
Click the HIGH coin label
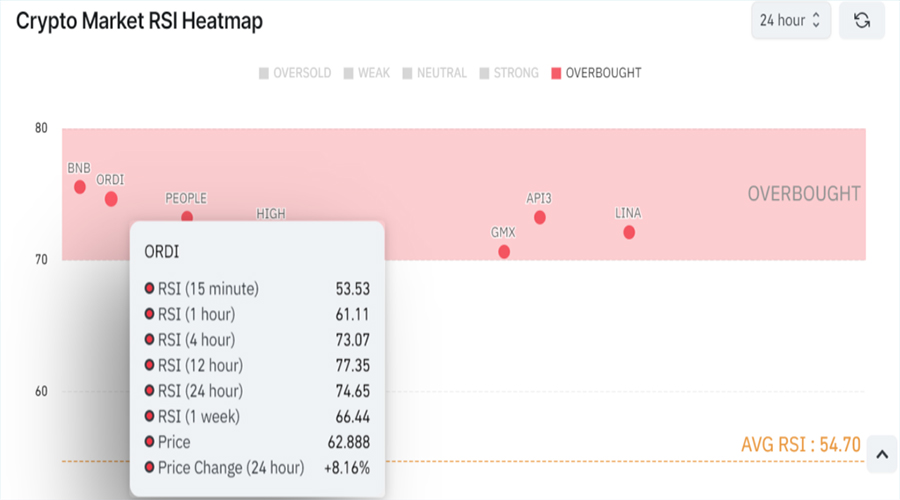pos(270,213)
